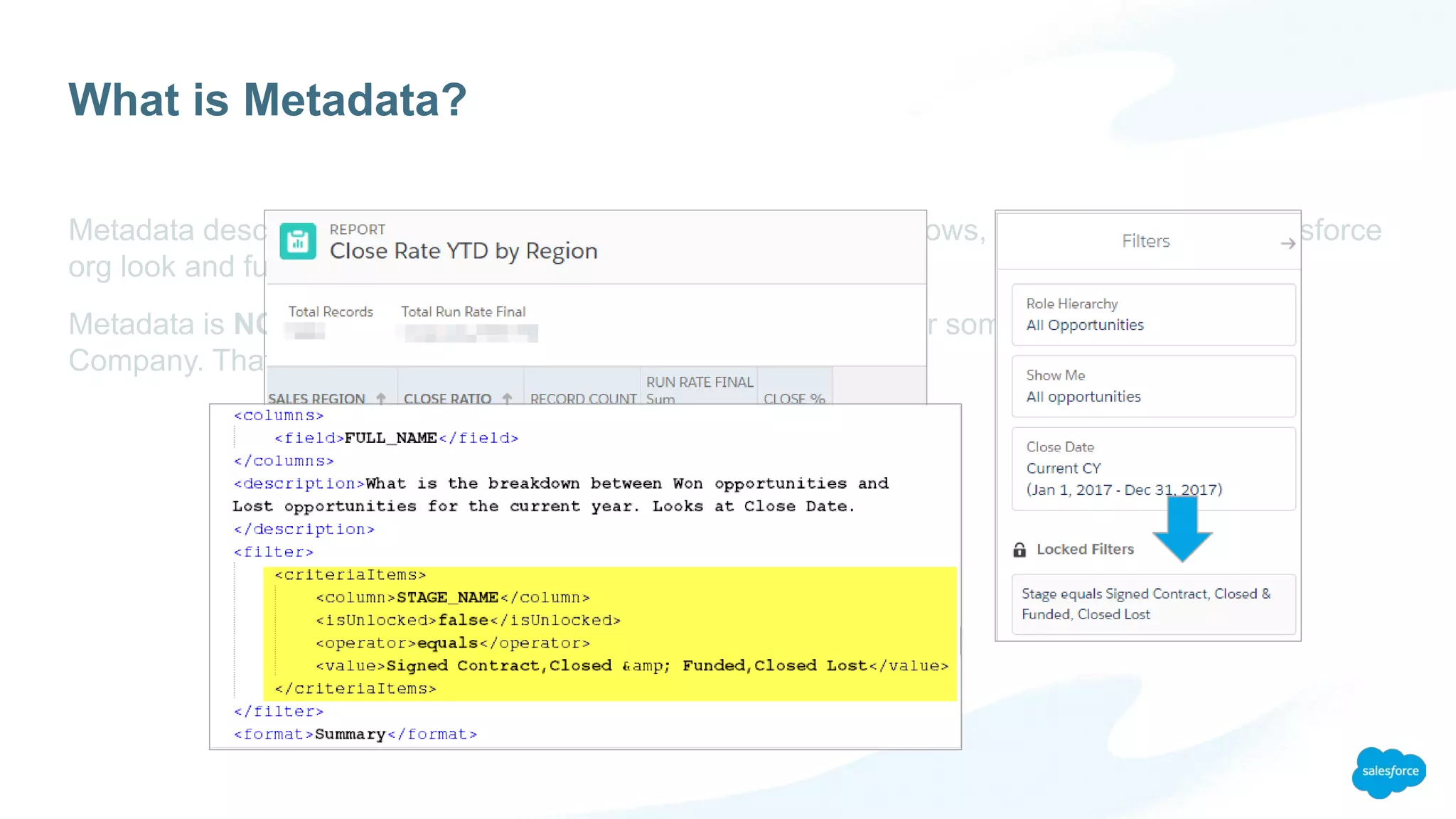Click the opening filter tag in XML

tap(274, 552)
